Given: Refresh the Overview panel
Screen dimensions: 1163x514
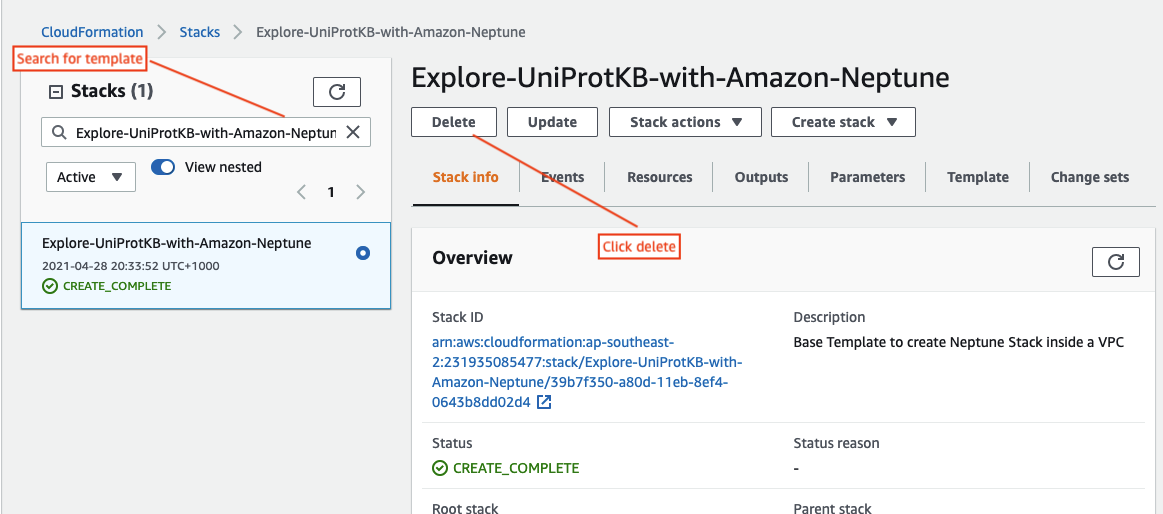Looking at the screenshot, I should click(x=1116, y=262).
